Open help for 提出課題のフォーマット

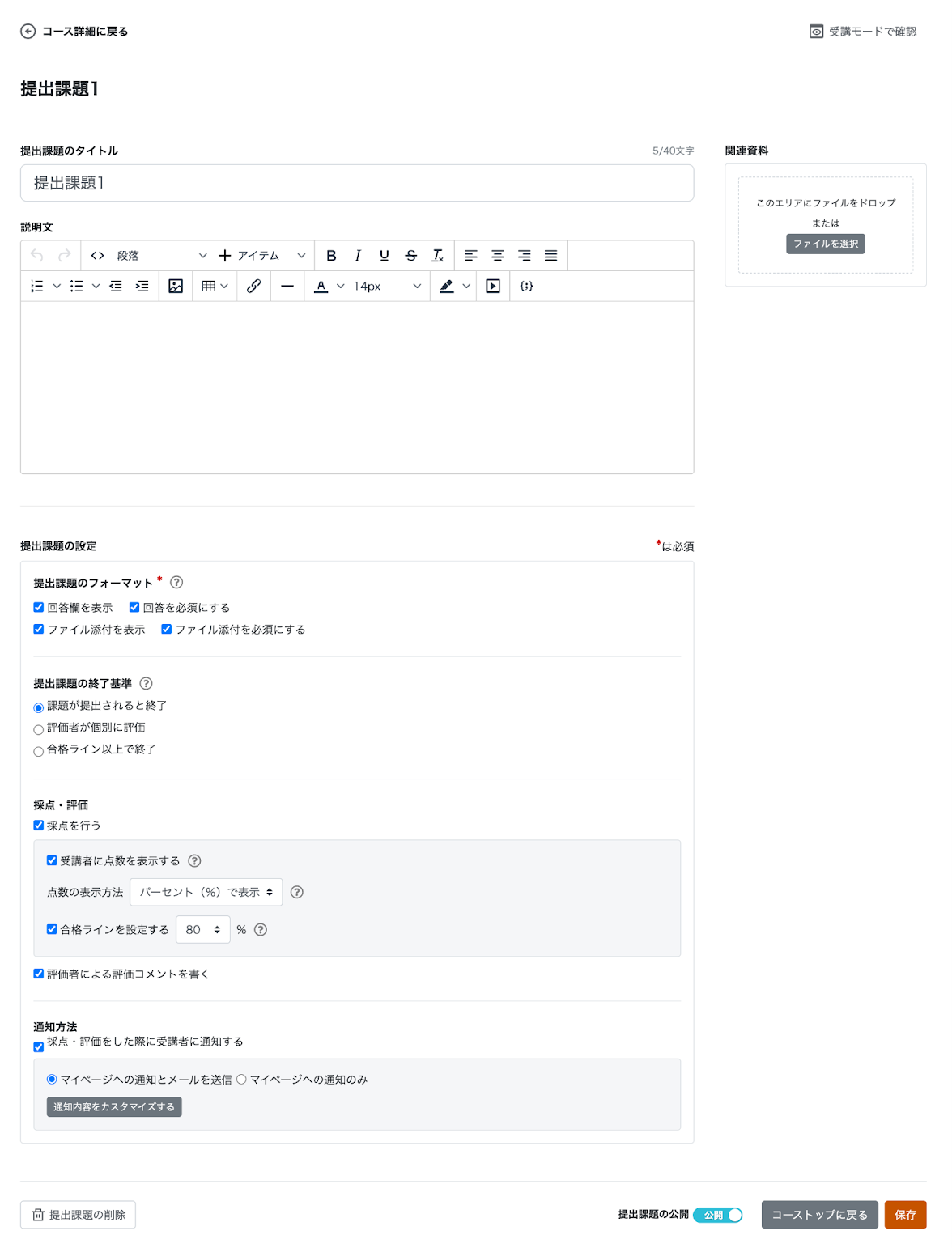(176, 583)
